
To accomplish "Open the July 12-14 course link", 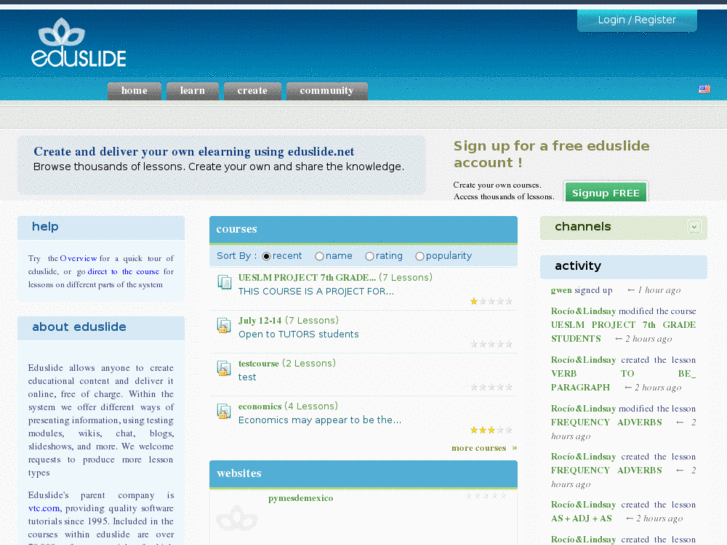I will pos(260,321).
